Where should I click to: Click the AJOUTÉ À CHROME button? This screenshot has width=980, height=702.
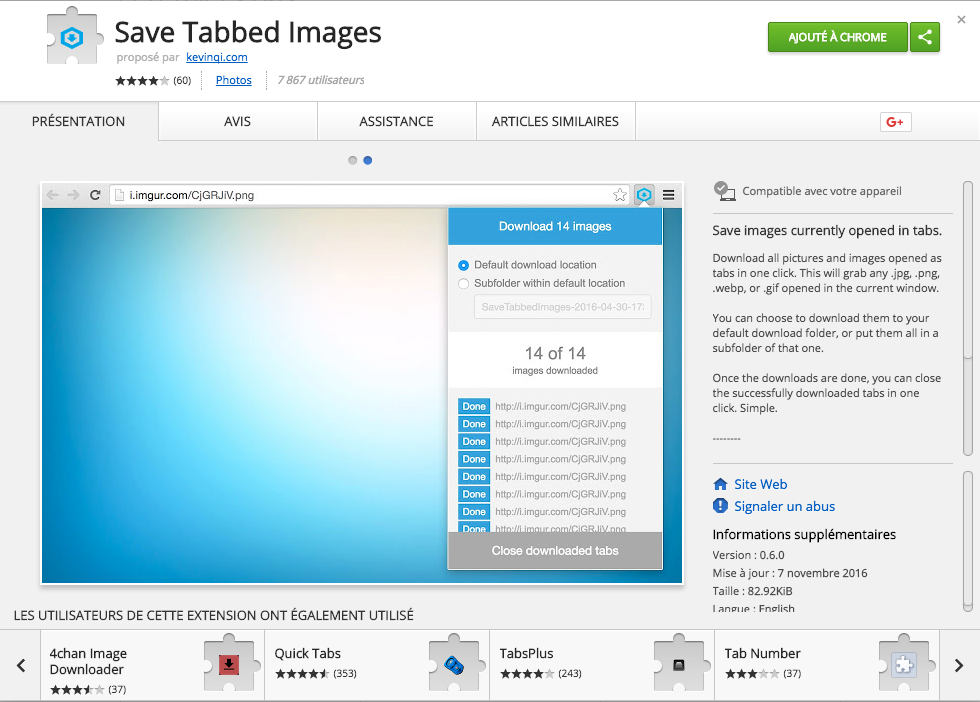[x=838, y=38]
